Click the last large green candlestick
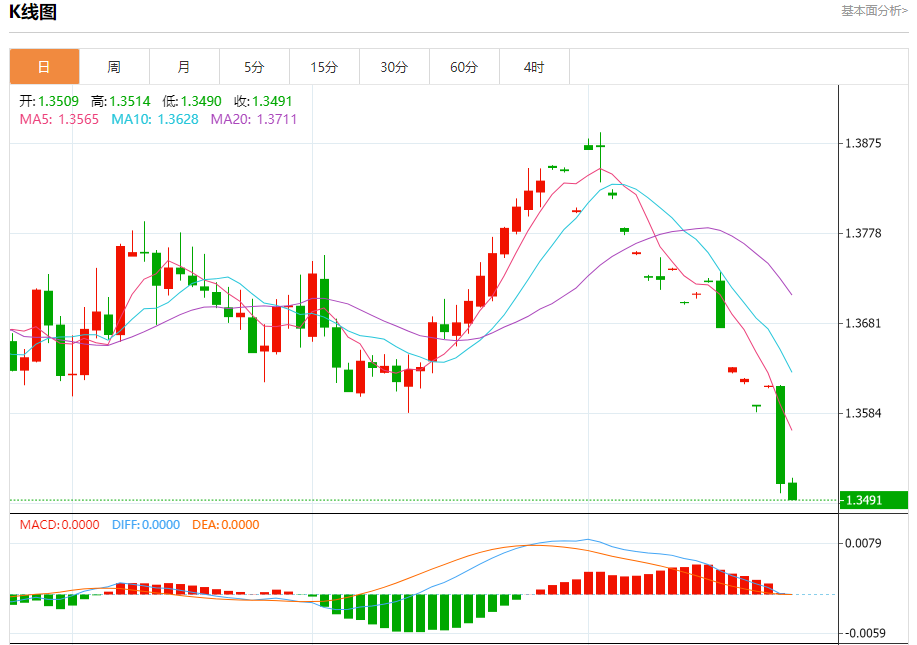The width and height of the screenshot is (917, 645). coord(780,435)
